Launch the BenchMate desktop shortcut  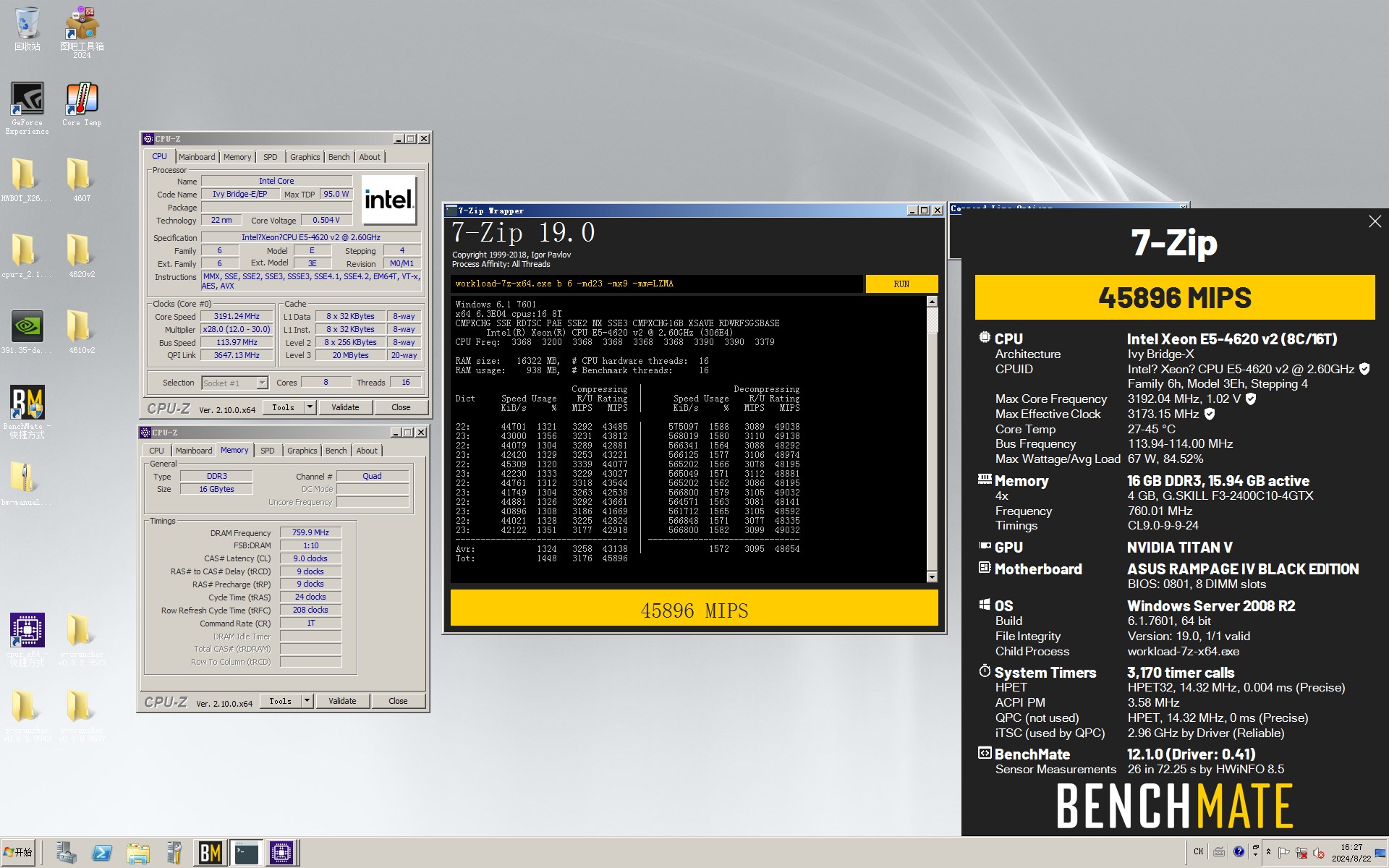[27, 411]
